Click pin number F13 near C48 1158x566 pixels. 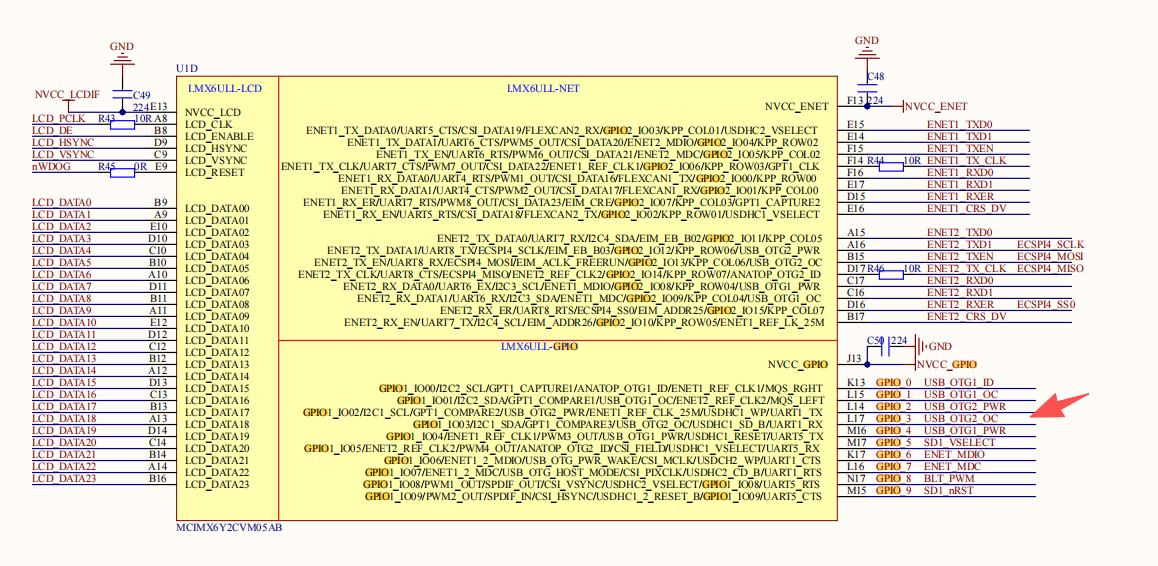(x=856, y=100)
